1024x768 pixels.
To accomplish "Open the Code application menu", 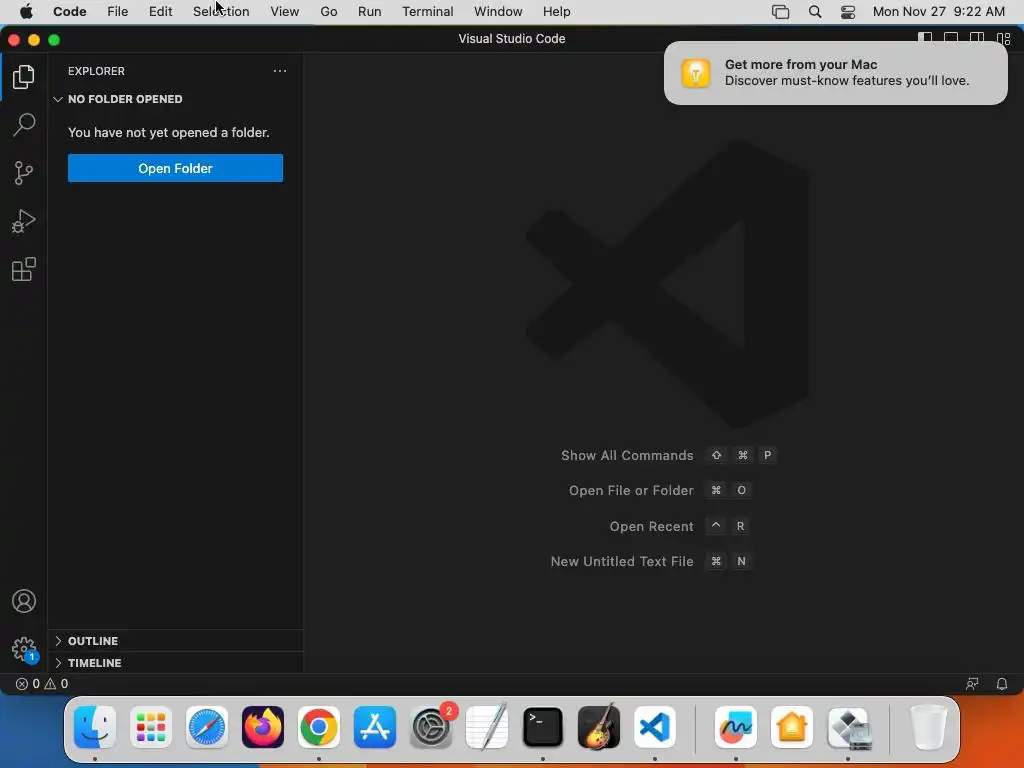I will [70, 12].
